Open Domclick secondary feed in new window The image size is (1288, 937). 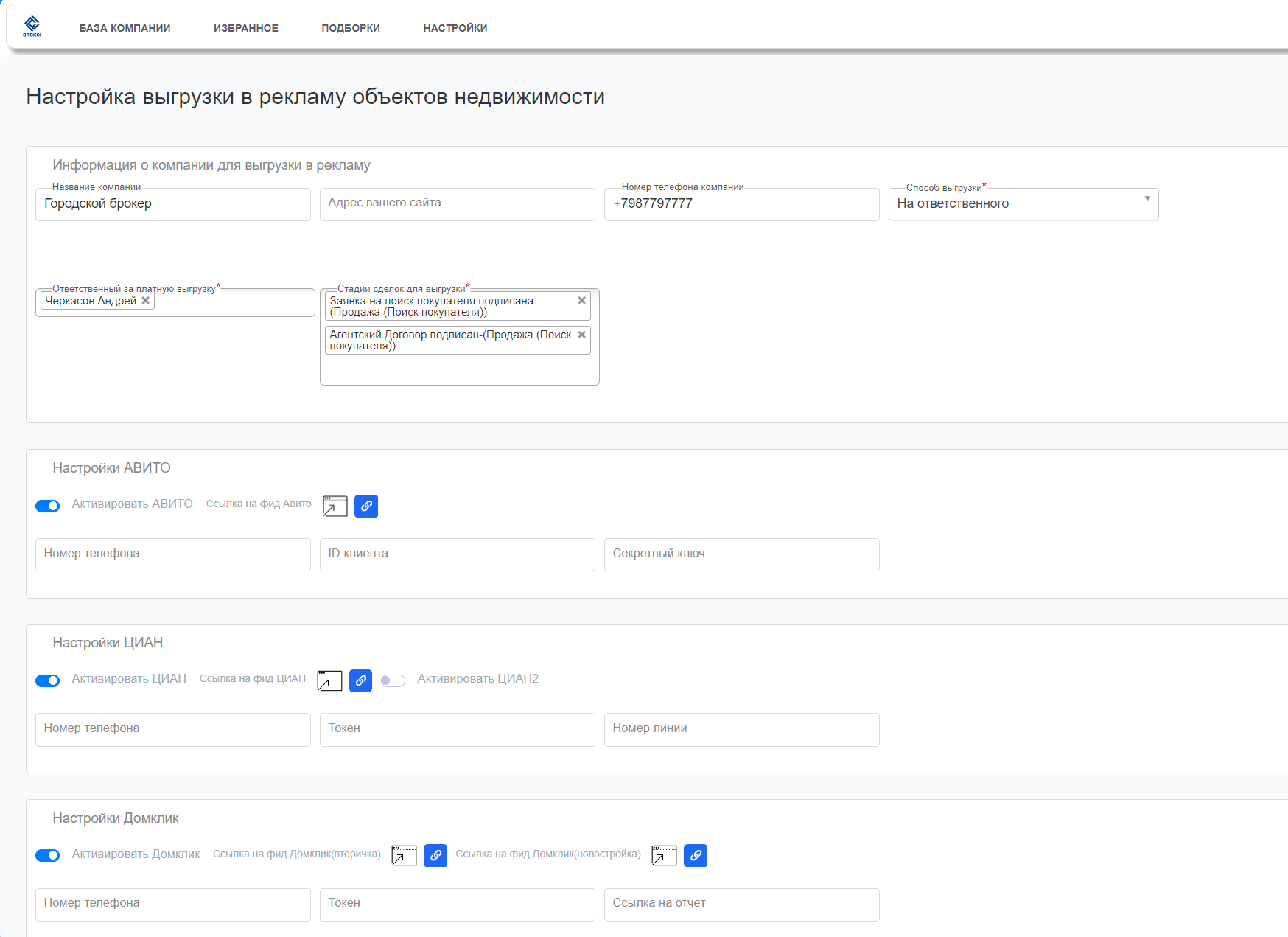404,855
